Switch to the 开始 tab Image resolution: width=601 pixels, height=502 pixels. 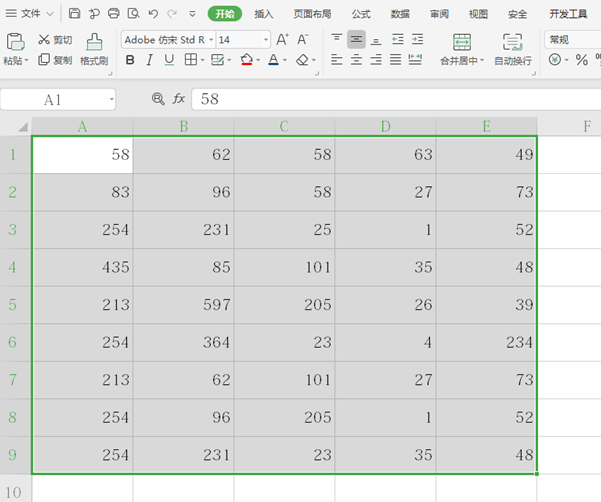225,14
